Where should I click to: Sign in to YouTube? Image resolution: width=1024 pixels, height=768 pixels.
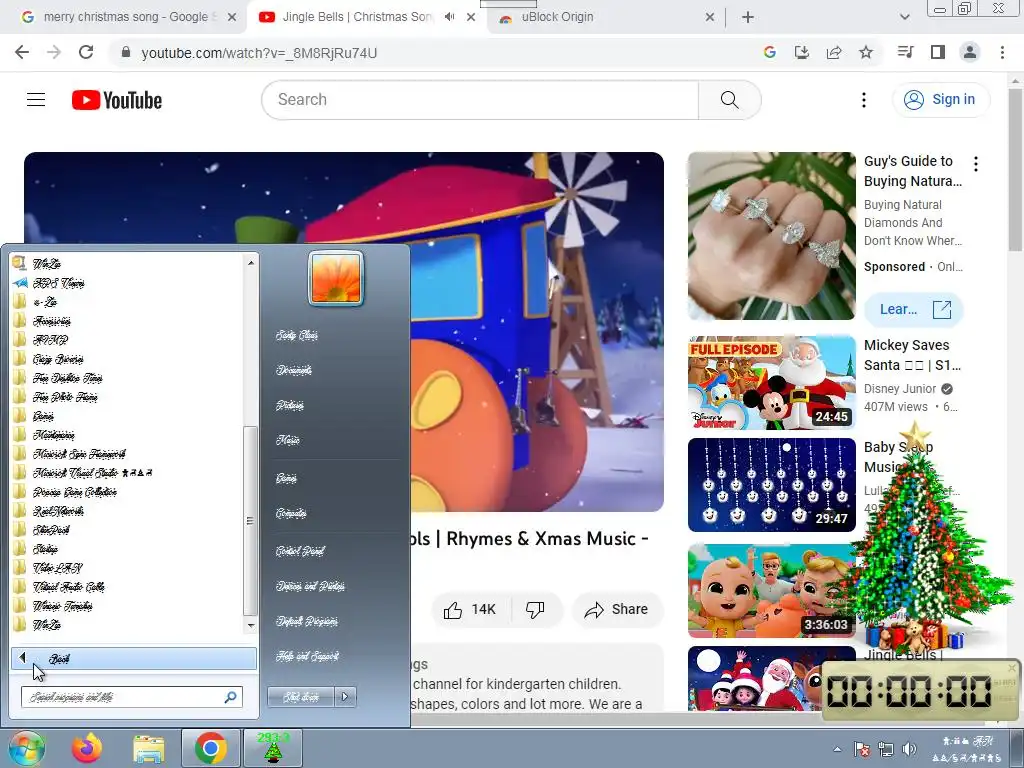(940, 99)
